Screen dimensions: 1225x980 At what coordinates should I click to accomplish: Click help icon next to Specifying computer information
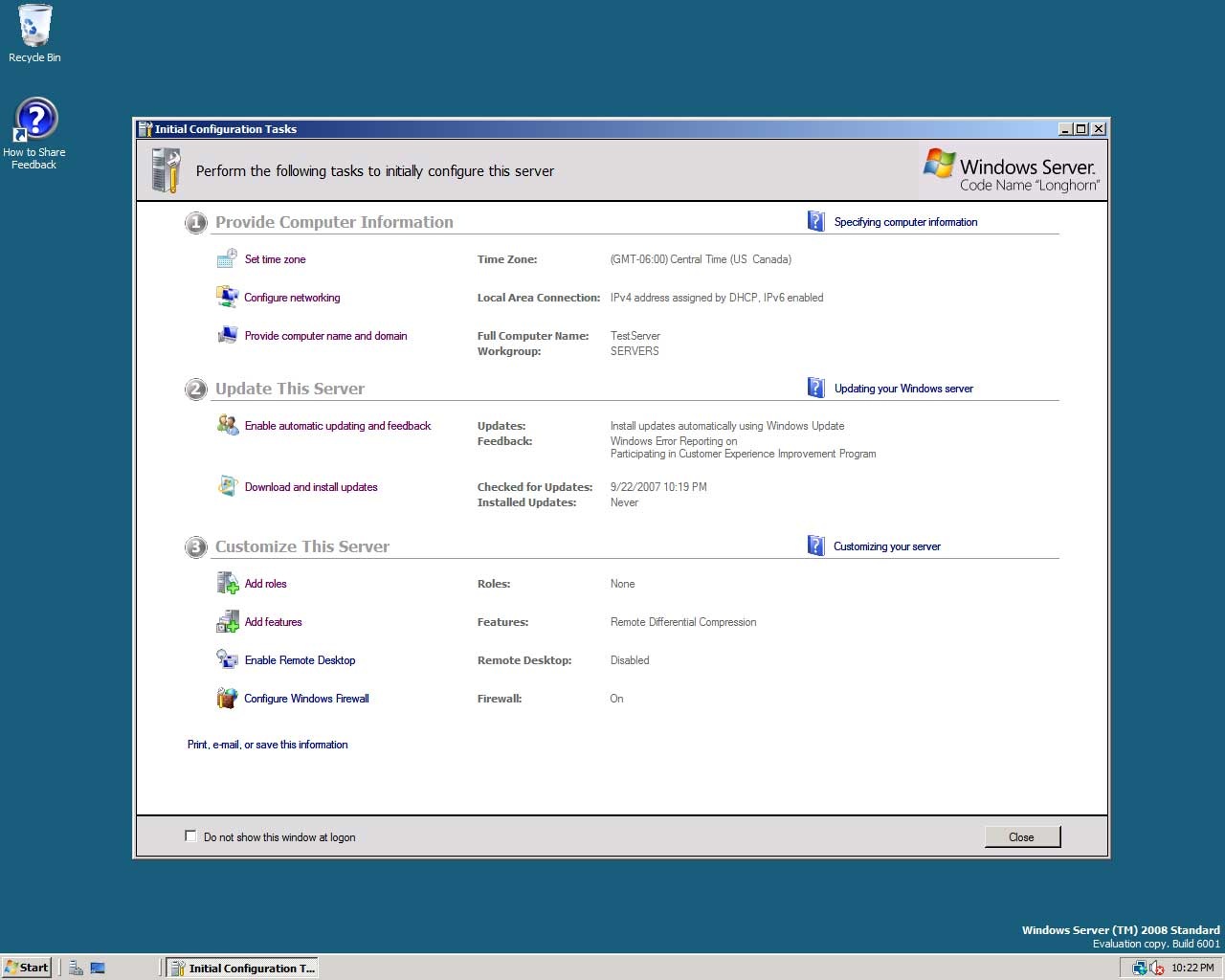pos(816,221)
